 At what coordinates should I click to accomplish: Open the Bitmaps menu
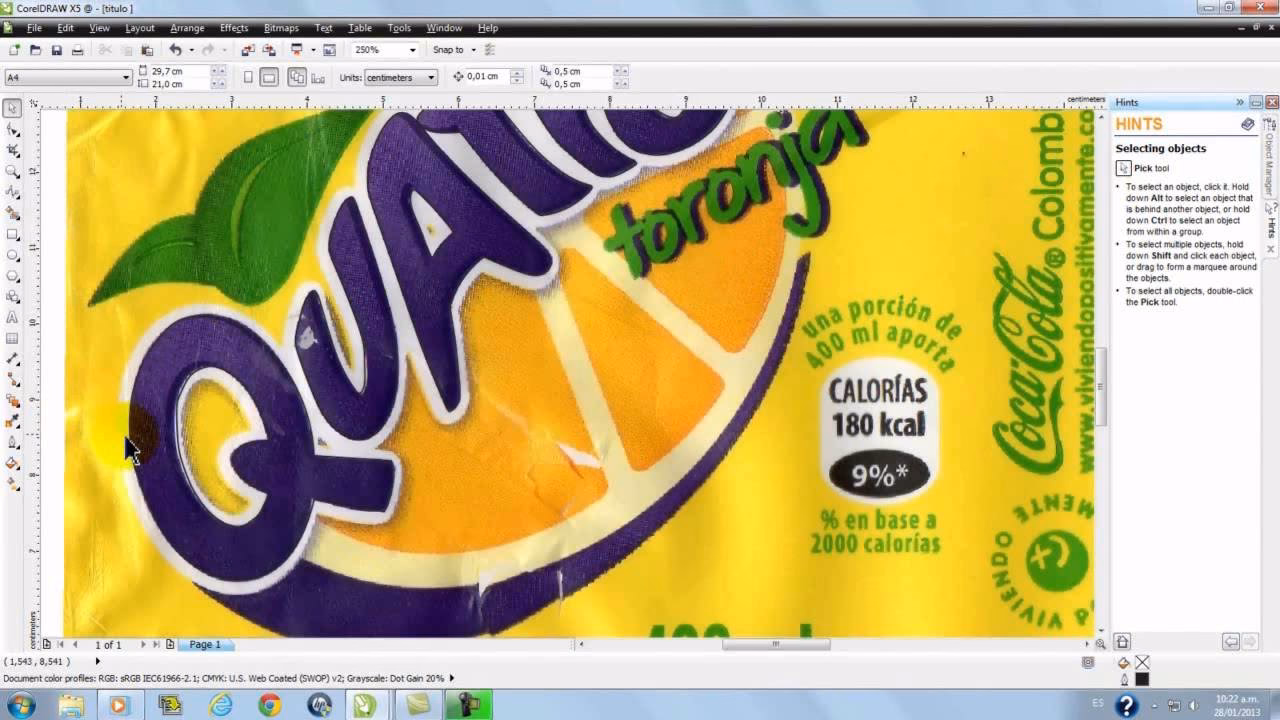tap(281, 28)
